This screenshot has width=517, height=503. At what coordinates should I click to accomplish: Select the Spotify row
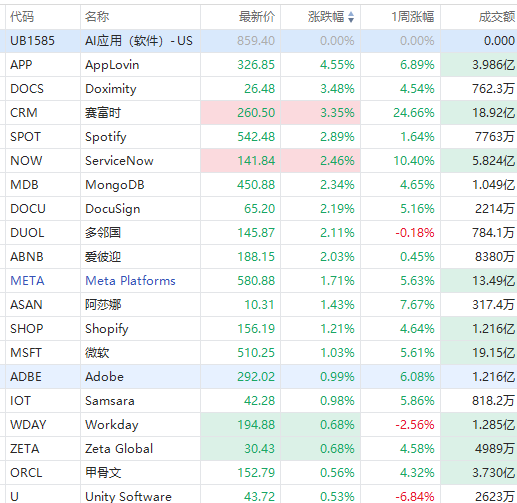[258, 137]
